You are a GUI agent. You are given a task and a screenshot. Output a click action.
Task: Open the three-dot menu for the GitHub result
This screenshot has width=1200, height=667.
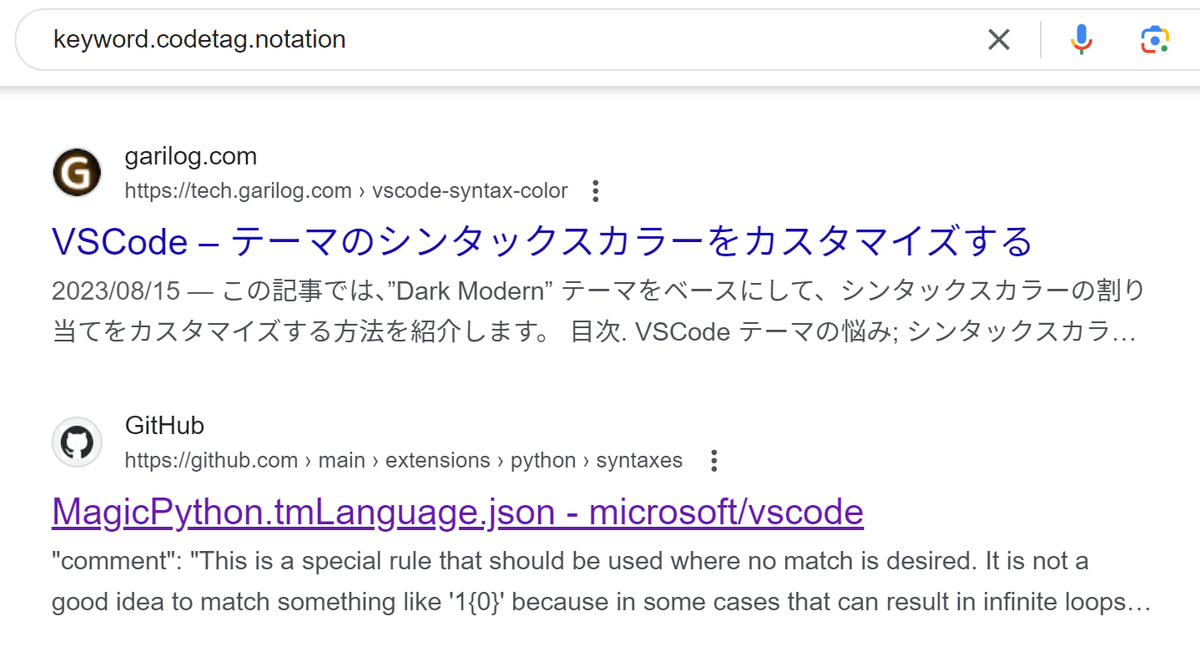(714, 459)
